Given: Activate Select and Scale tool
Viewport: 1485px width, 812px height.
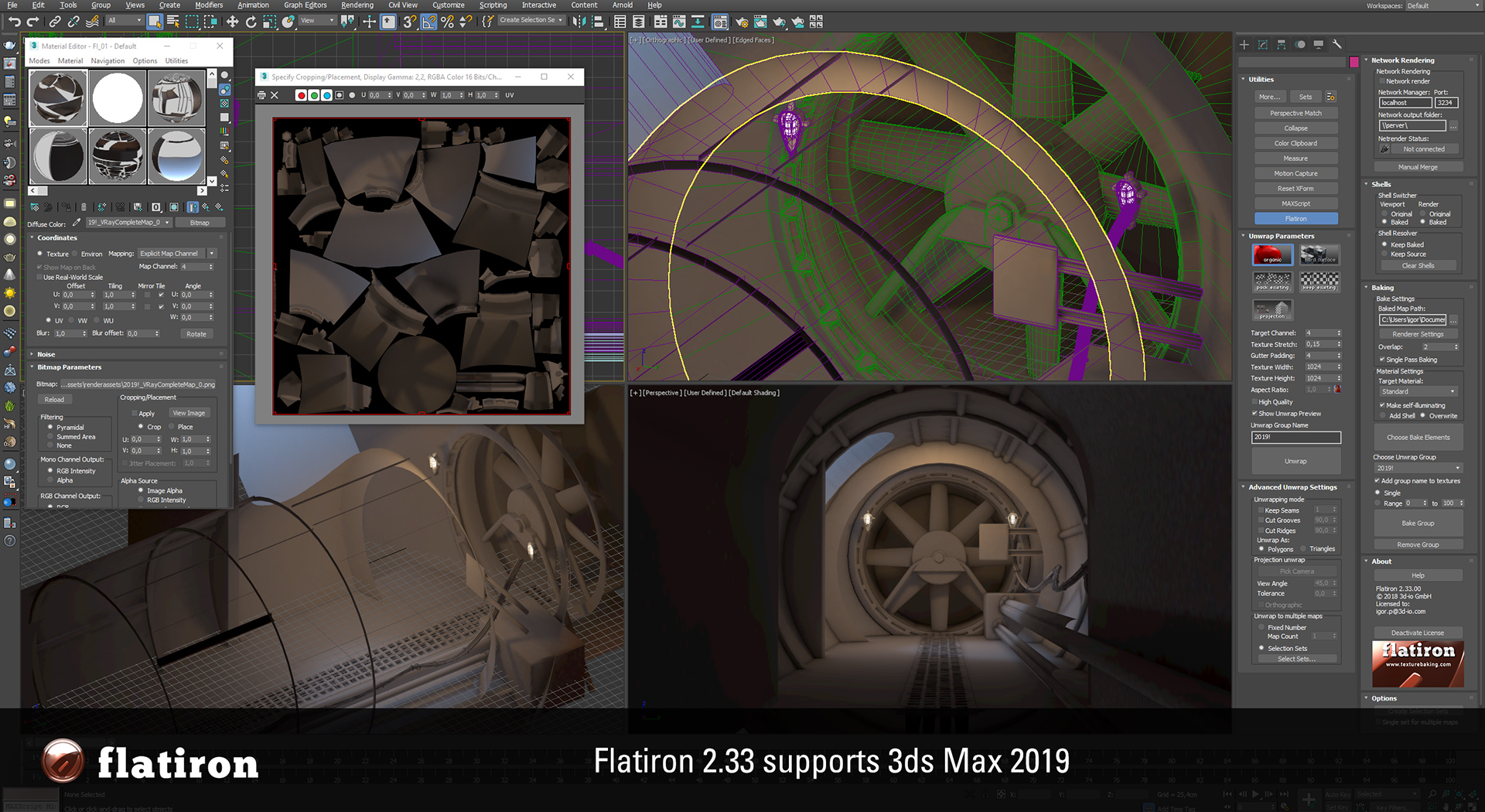Looking at the screenshot, I should pos(269,22).
